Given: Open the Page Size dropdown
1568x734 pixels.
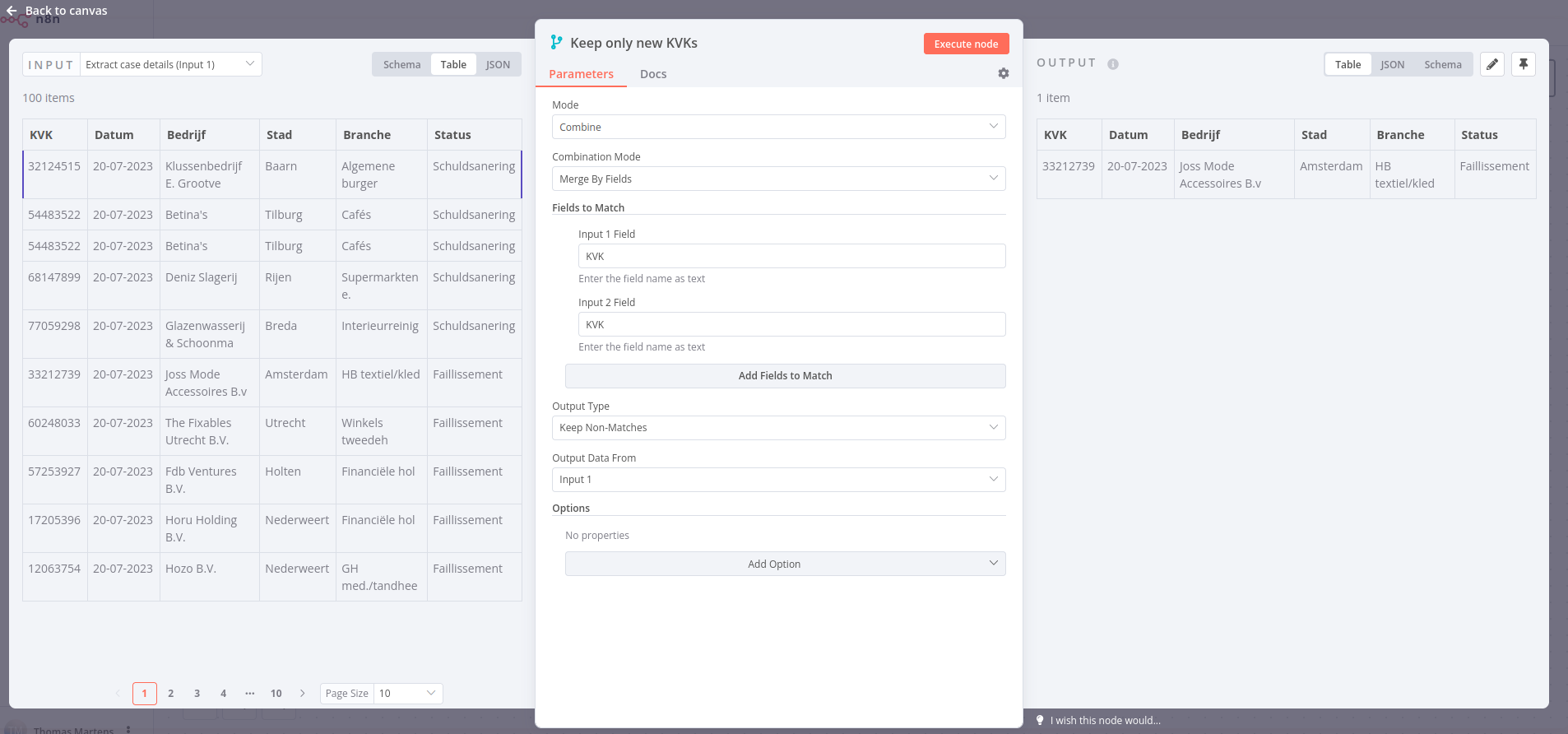Looking at the screenshot, I should pos(407,694).
